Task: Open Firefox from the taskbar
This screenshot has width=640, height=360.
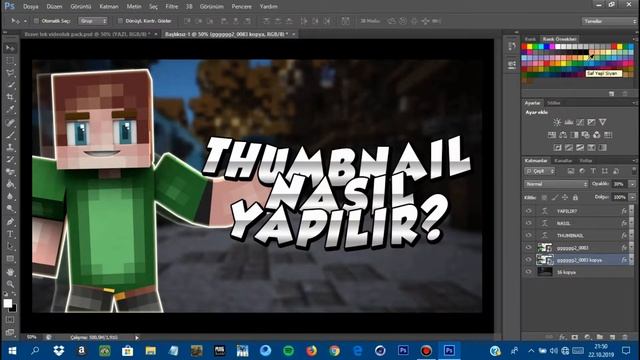Action: [311, 351]
